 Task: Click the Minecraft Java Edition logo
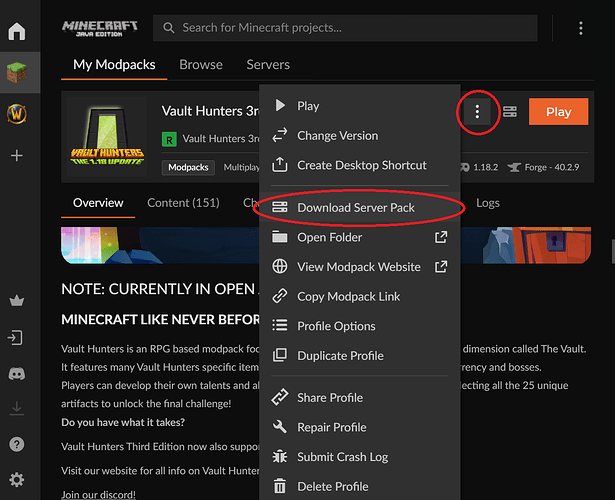point(100,29)
